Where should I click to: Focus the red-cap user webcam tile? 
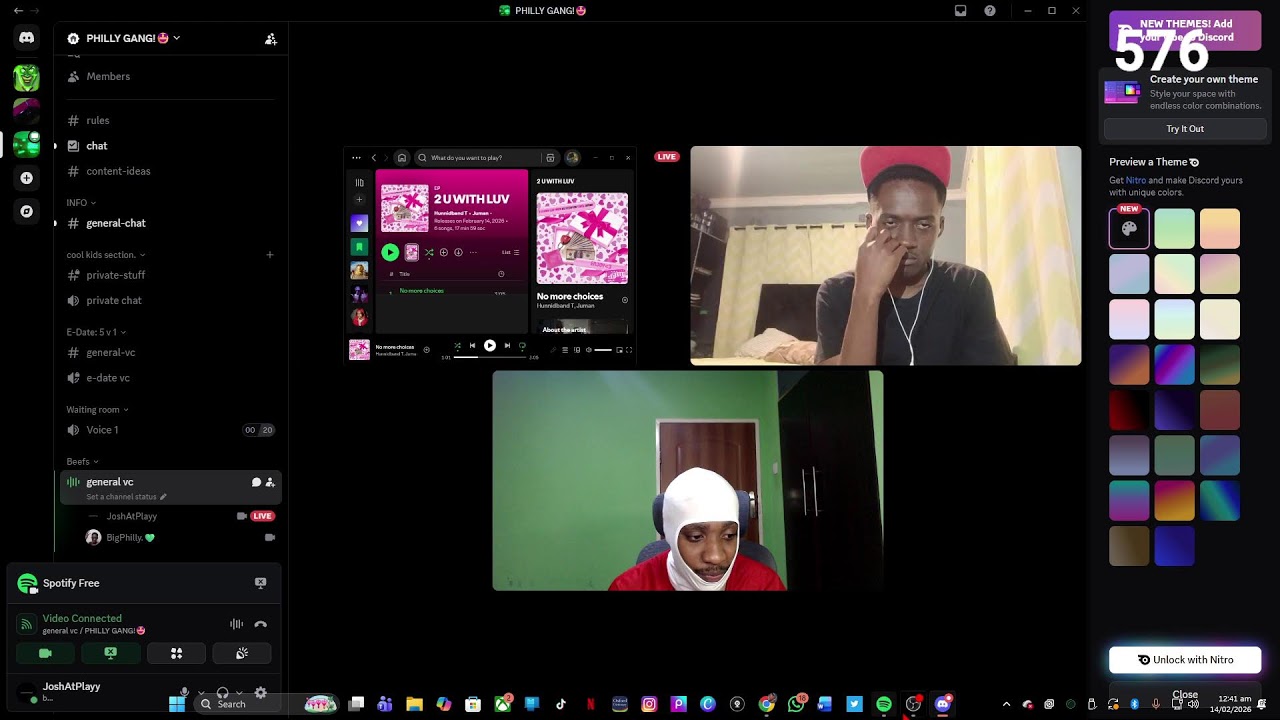pos(885,256)
